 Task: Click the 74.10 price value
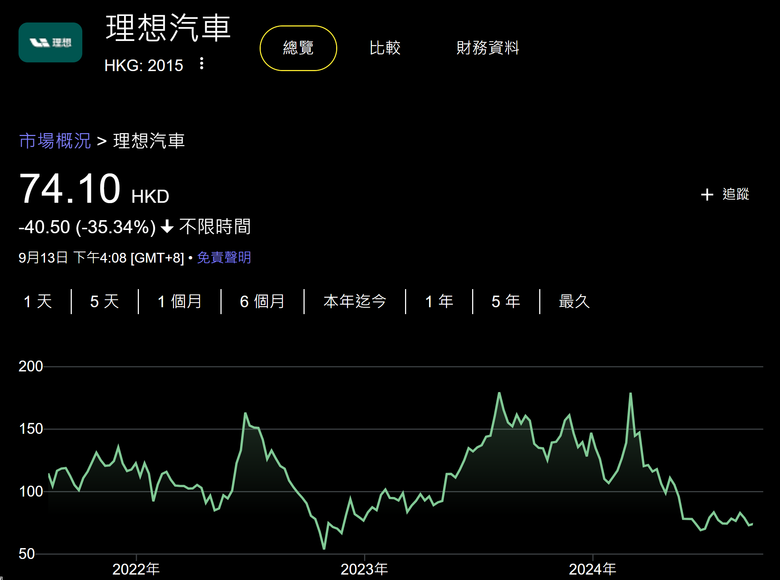coord(70,189)
